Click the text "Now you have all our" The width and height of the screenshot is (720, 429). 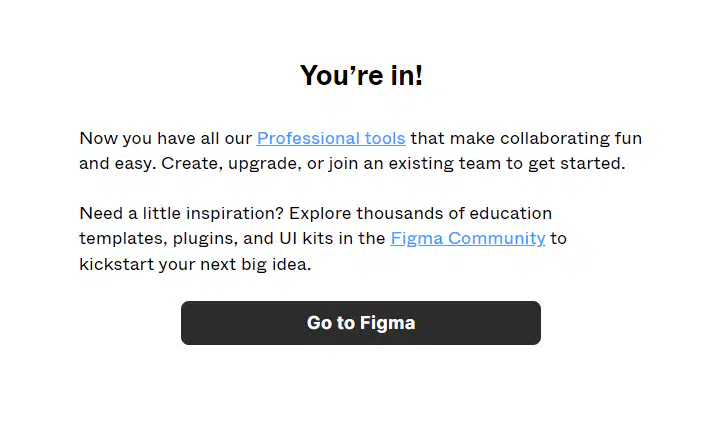[x=166, y=138]
